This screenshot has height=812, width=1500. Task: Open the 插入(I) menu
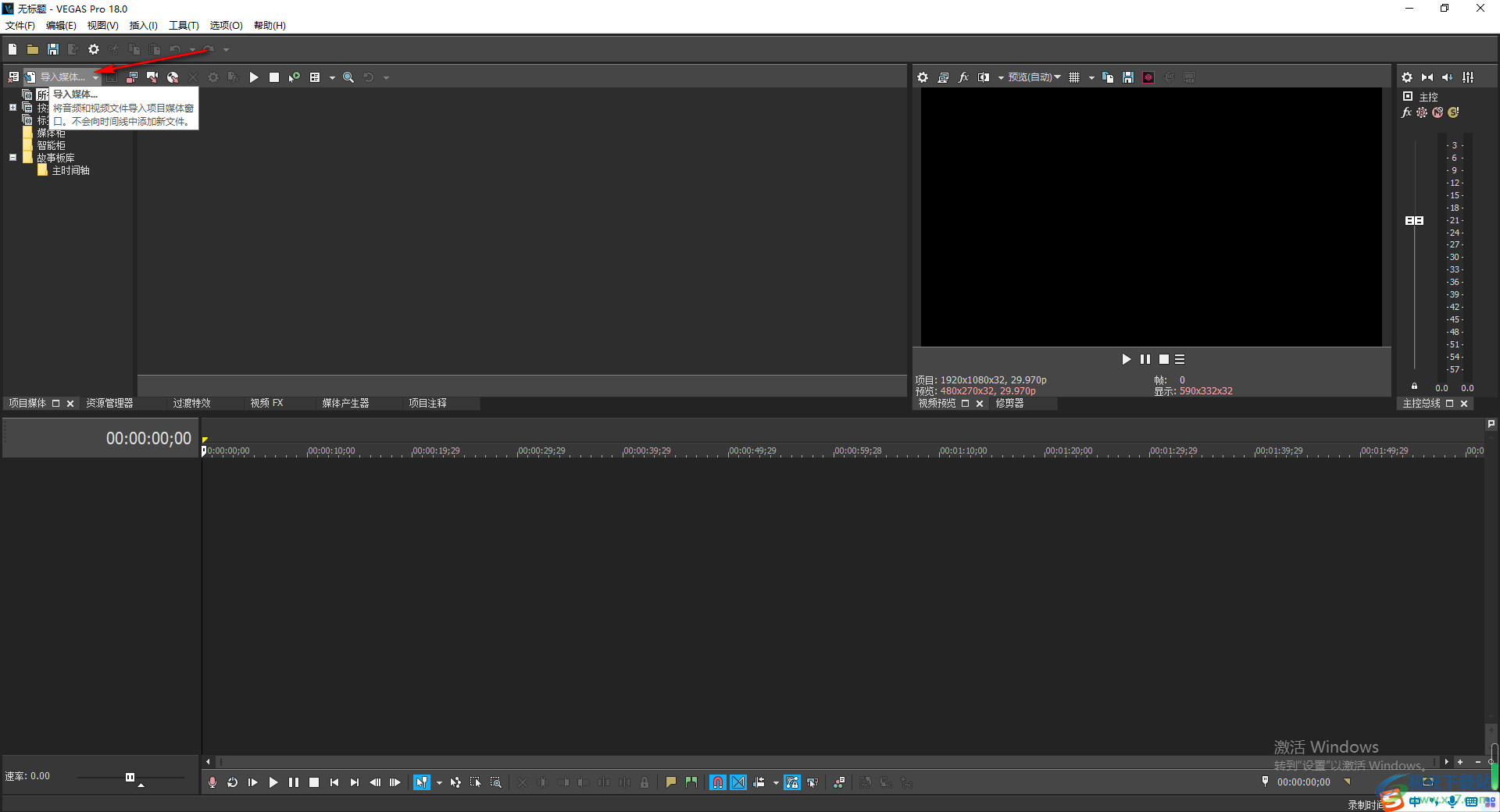143,26
